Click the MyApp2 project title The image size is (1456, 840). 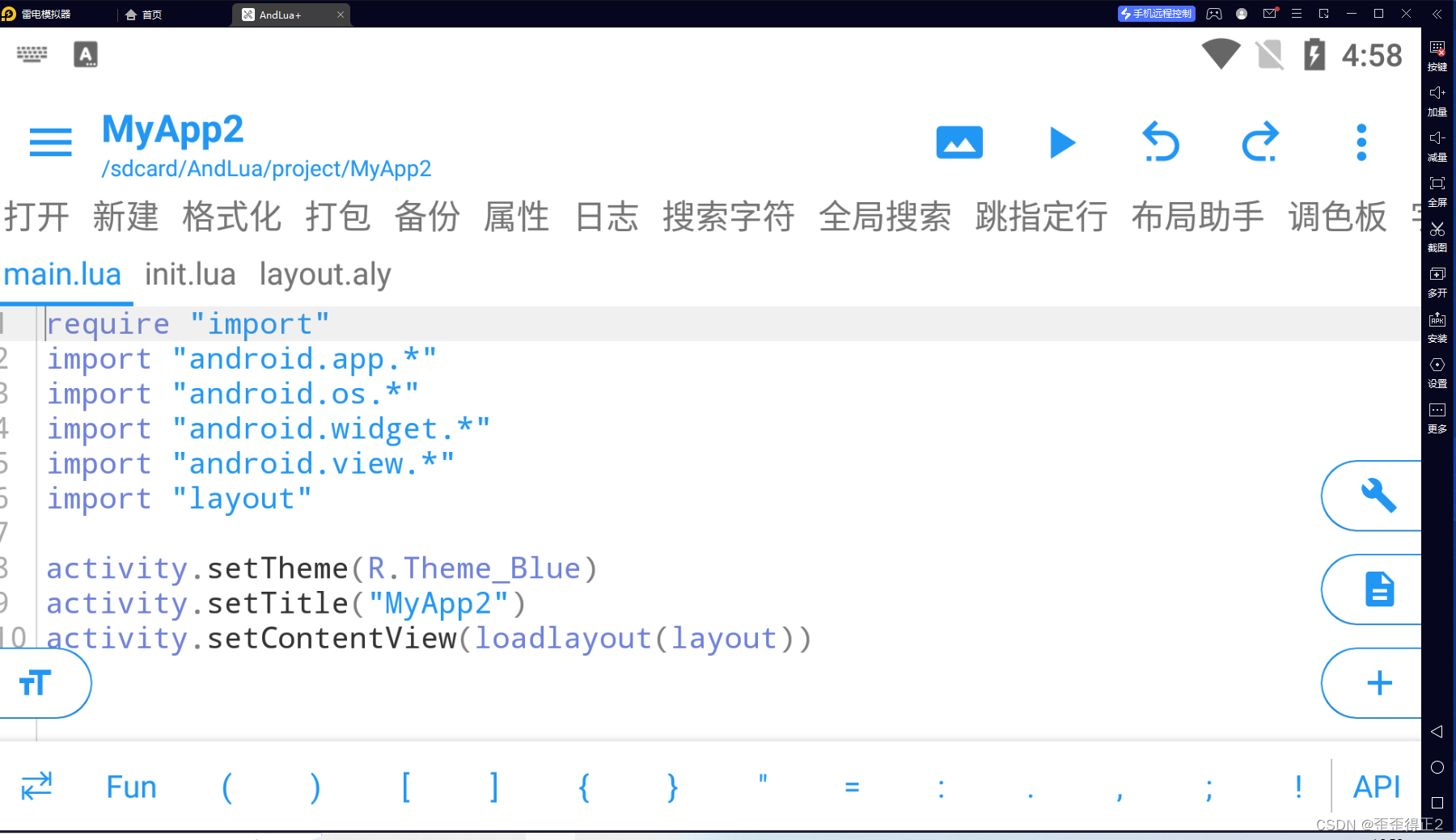(x=172, y=130)
